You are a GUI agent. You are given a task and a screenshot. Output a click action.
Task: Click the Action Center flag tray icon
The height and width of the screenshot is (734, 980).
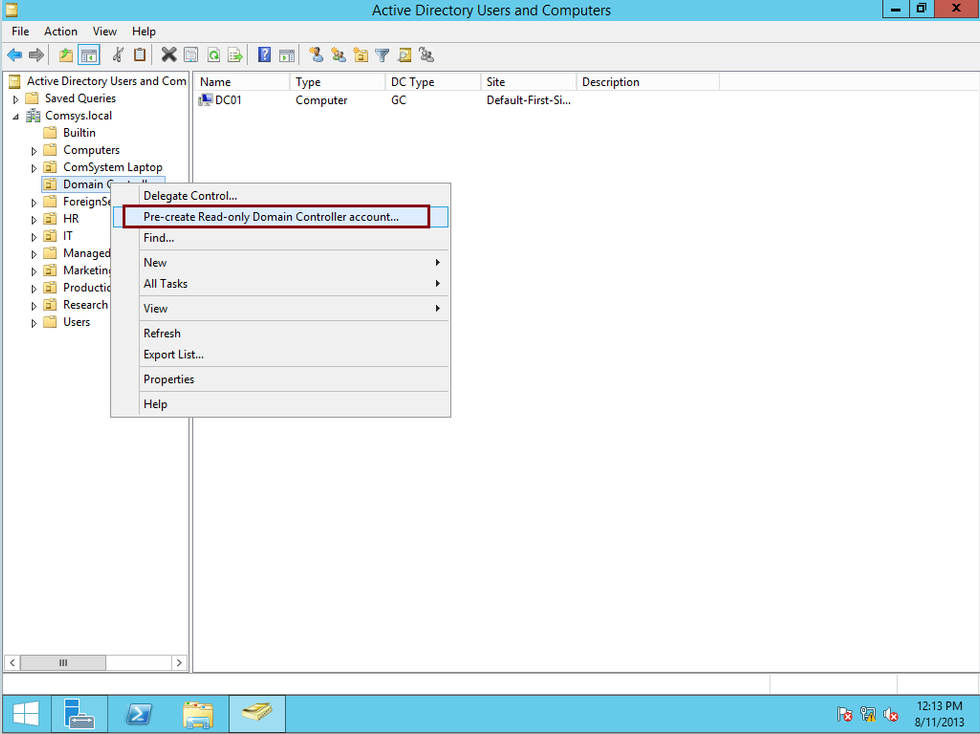[844, 713]
